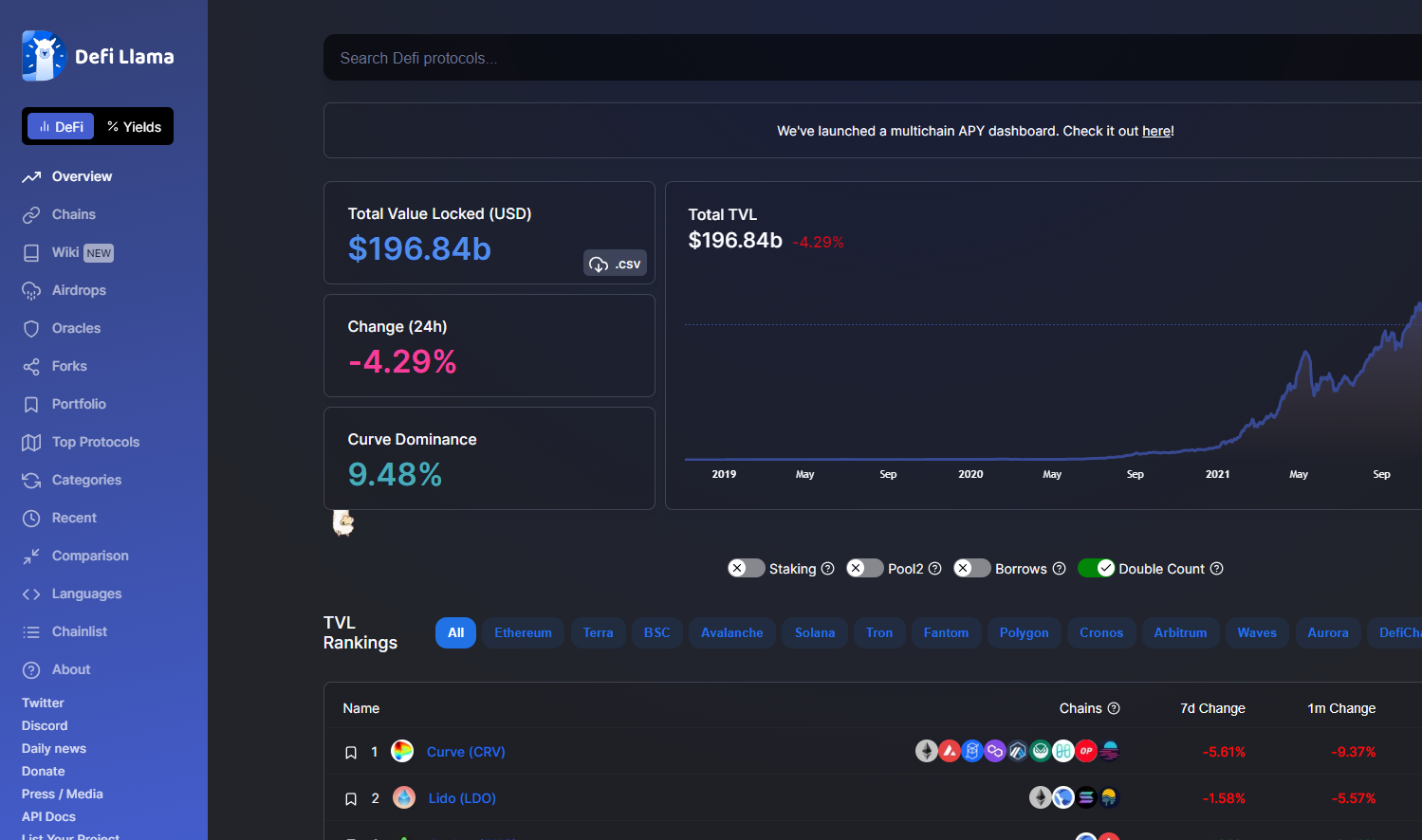Open the Curve (CRV) protocol page
Image resolution: width=1422 pixels, height=840 pixels.
point(466,752)
